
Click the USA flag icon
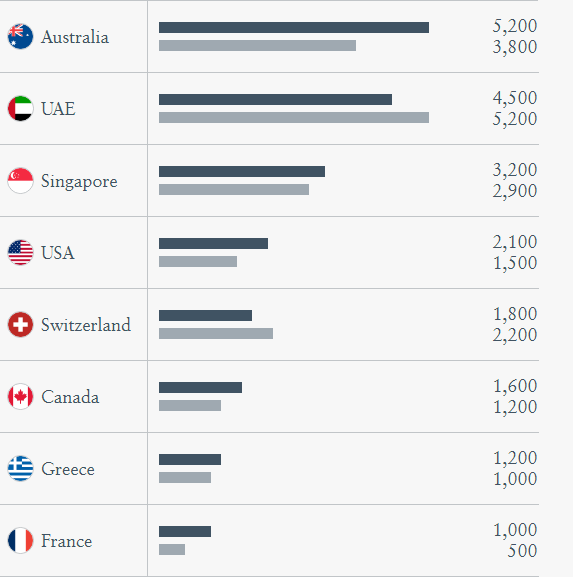pyautogui.click(x=20, y=252)
